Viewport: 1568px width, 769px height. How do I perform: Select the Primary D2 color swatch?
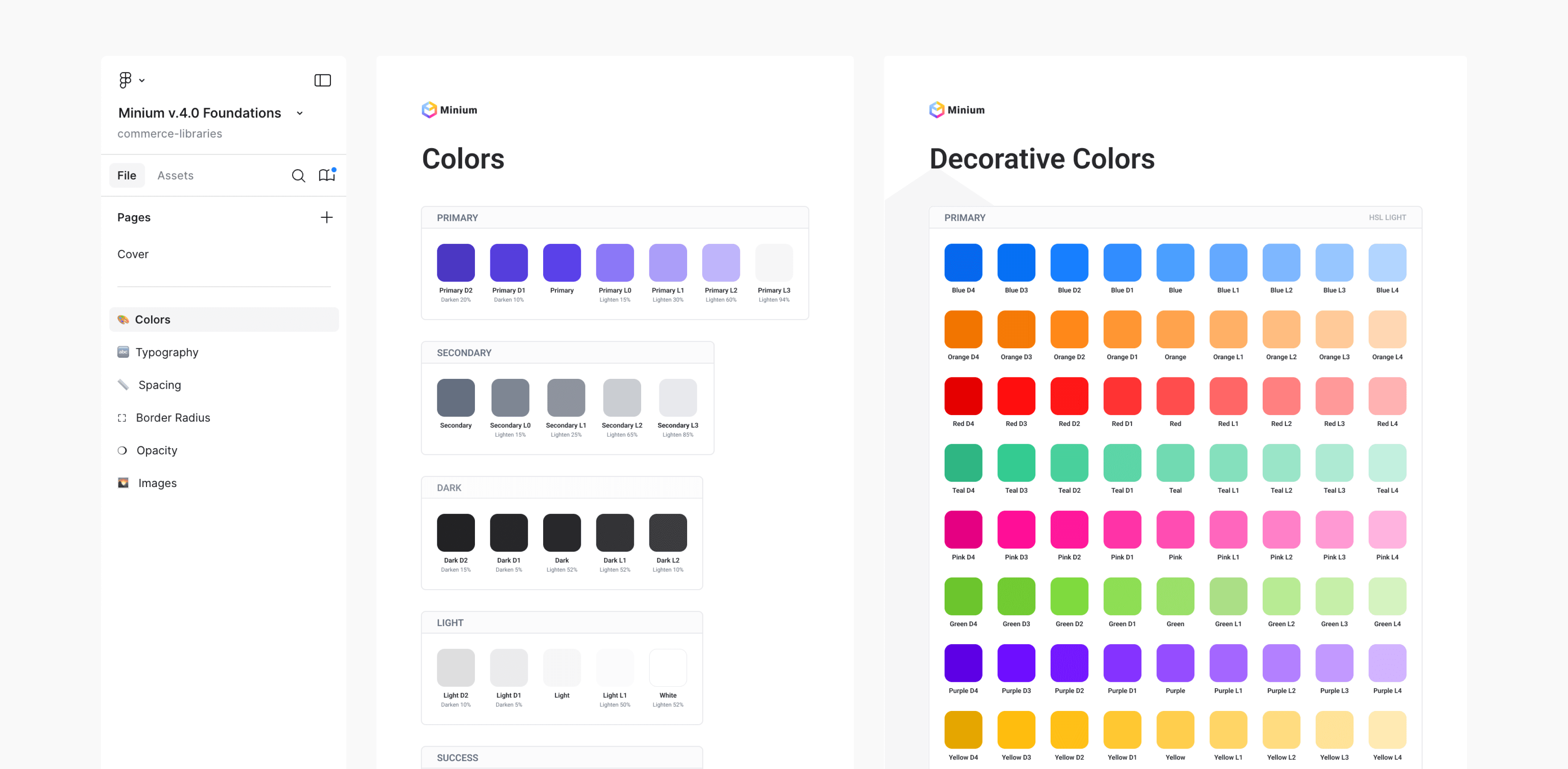(x=455, y=262)
